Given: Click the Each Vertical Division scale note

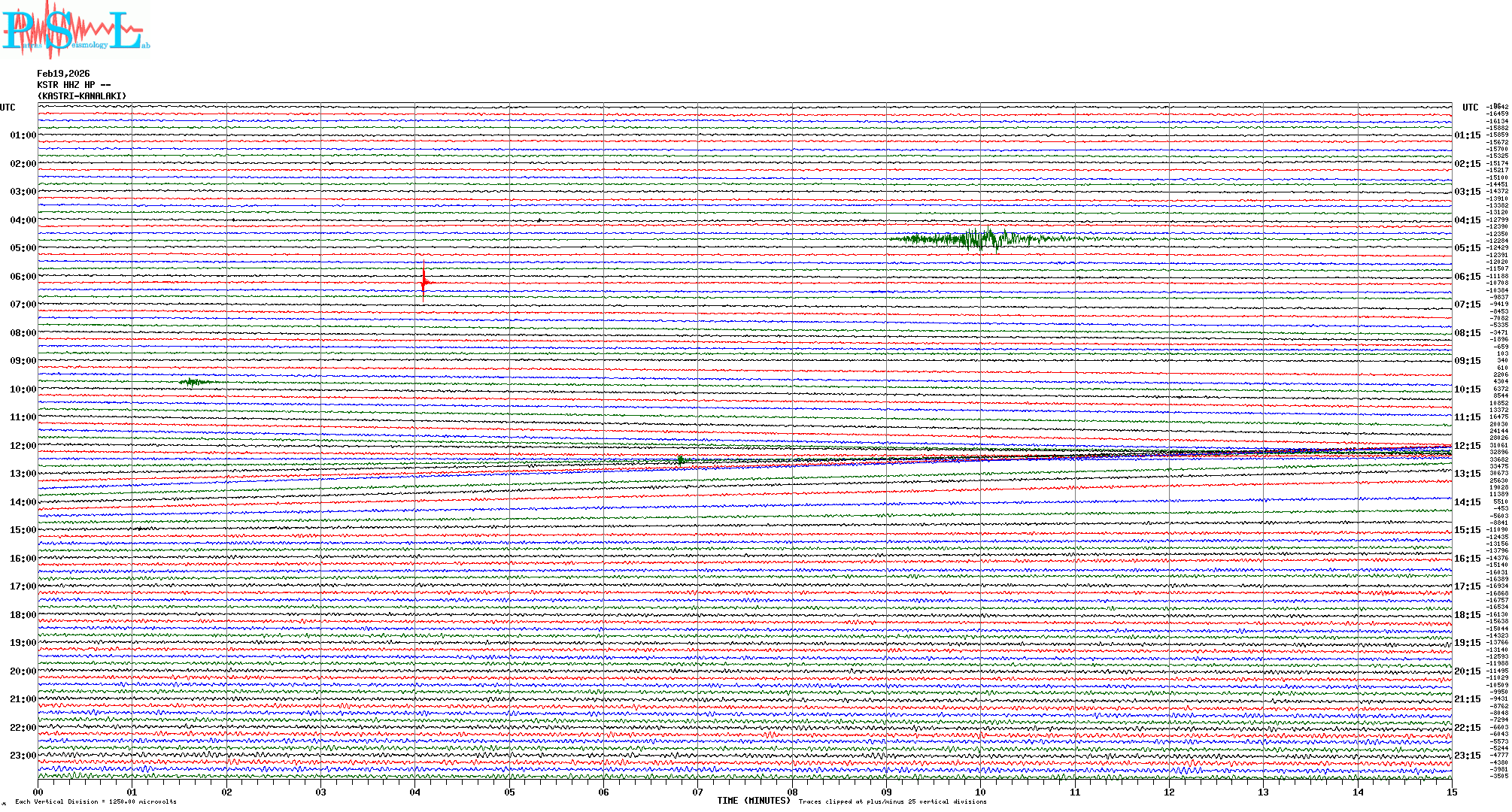Looking at the screenshot, I should (x=96, y=801).
